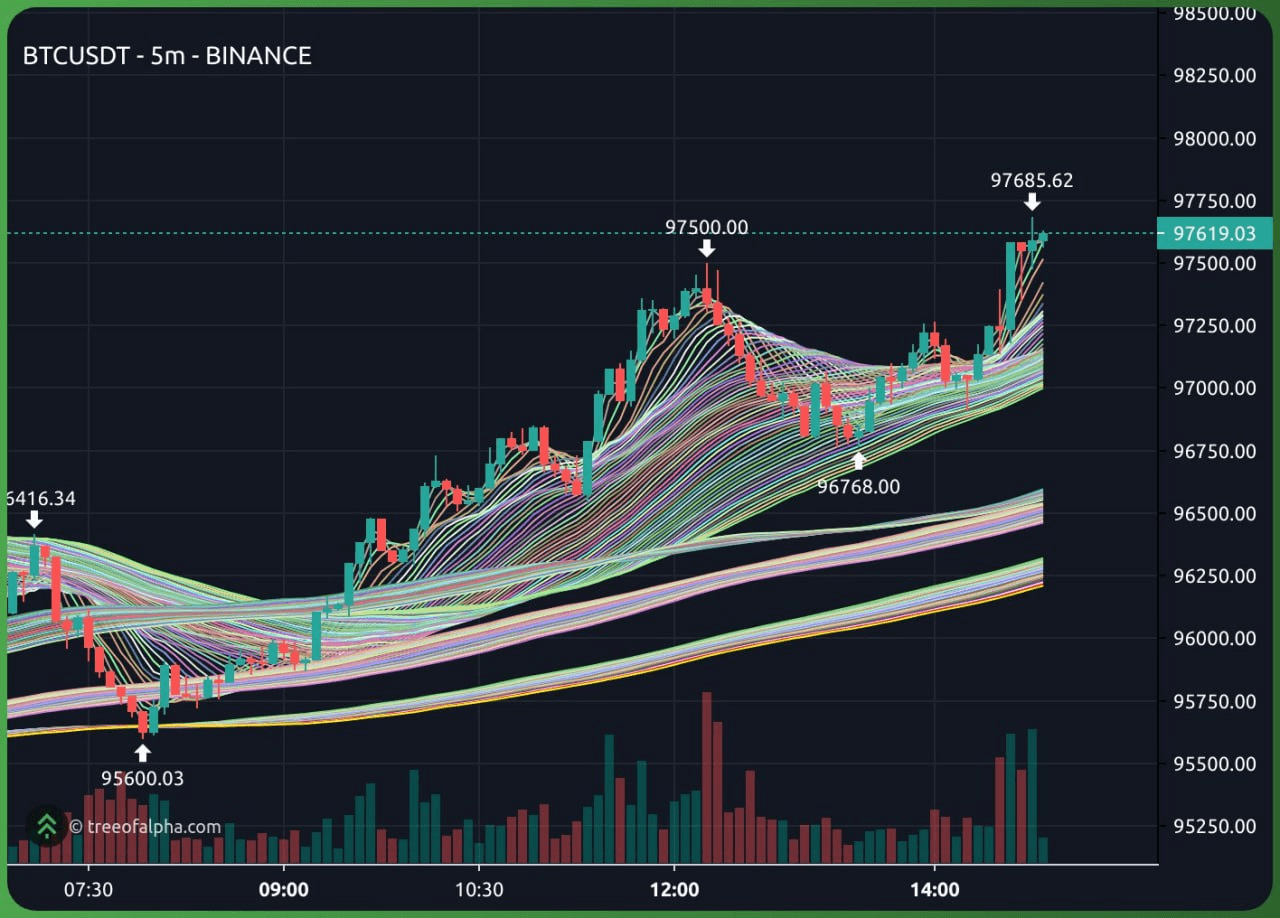This screenshot has height=918, width=1280.
Task: Click the 6416.34 price annotation at left edge
Action: click(x=40, y=498)
